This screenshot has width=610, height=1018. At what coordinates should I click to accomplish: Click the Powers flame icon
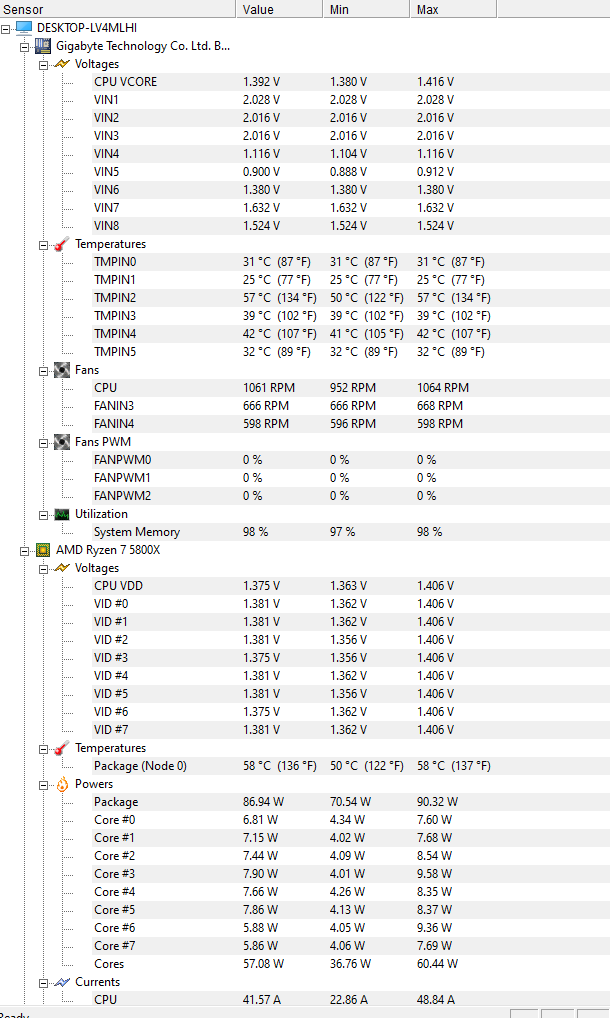click(62, 784)
